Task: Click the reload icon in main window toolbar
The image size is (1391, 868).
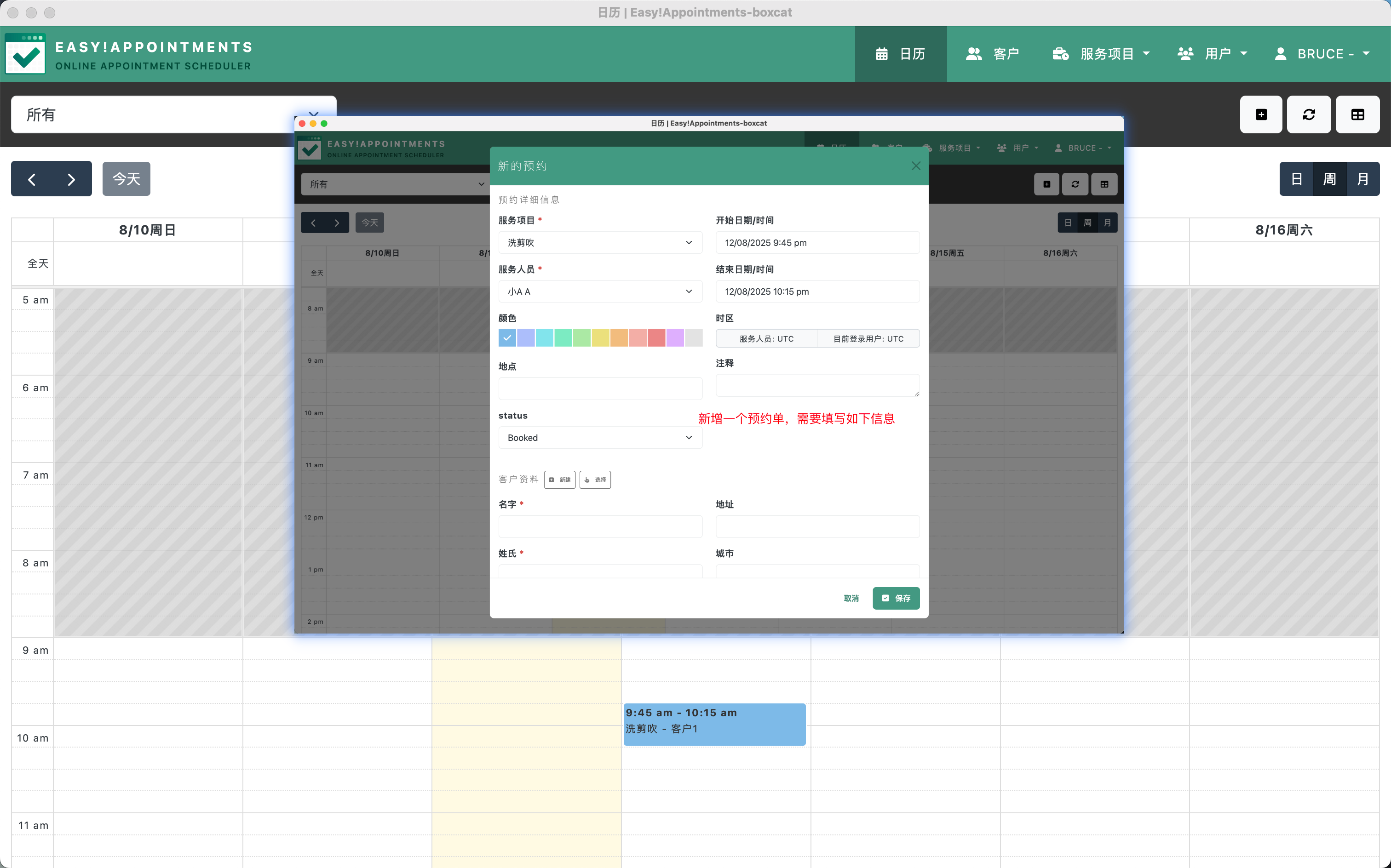Action: 1308,115
